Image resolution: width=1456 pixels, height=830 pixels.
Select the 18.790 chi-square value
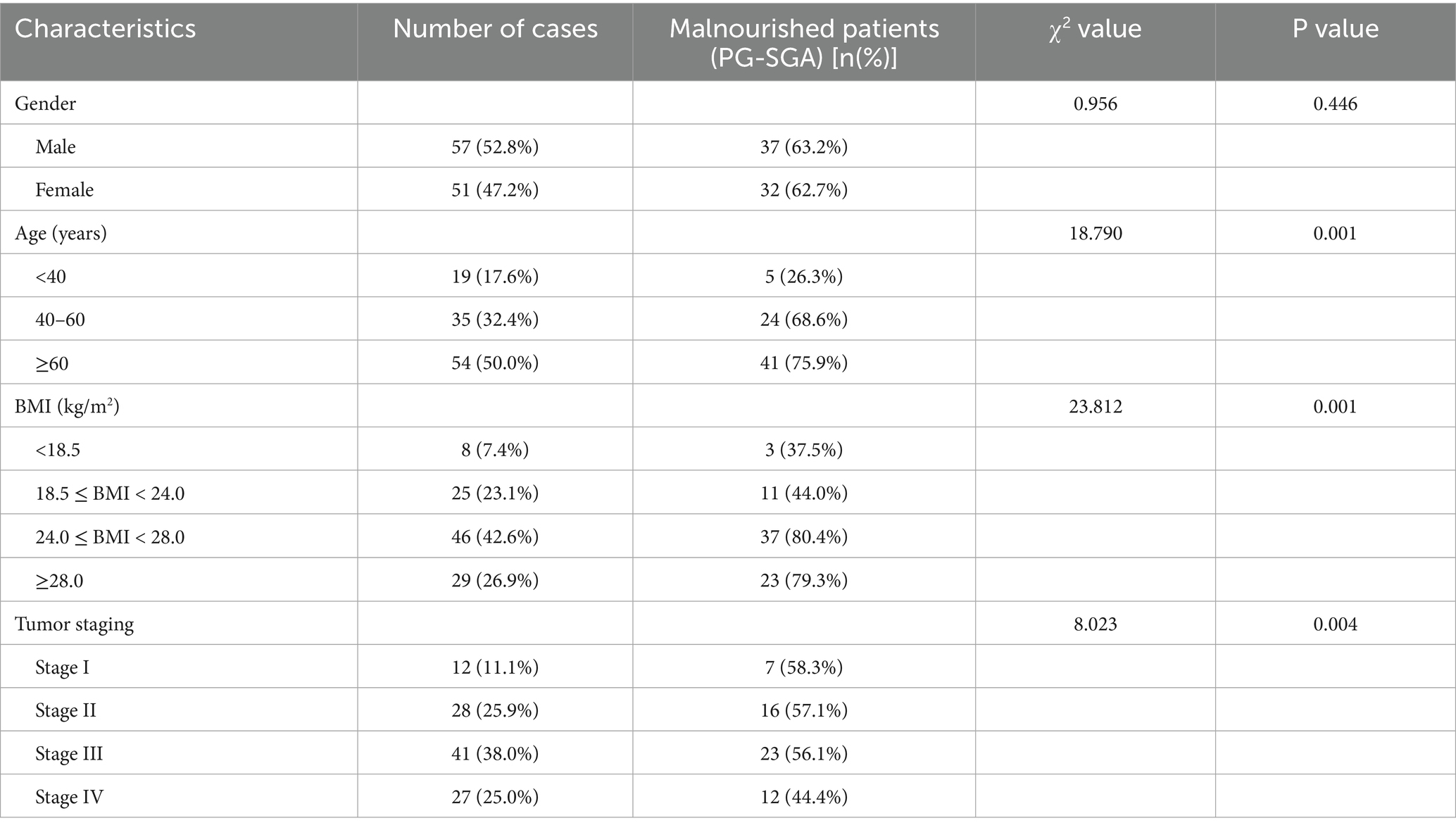[1095, 233]
